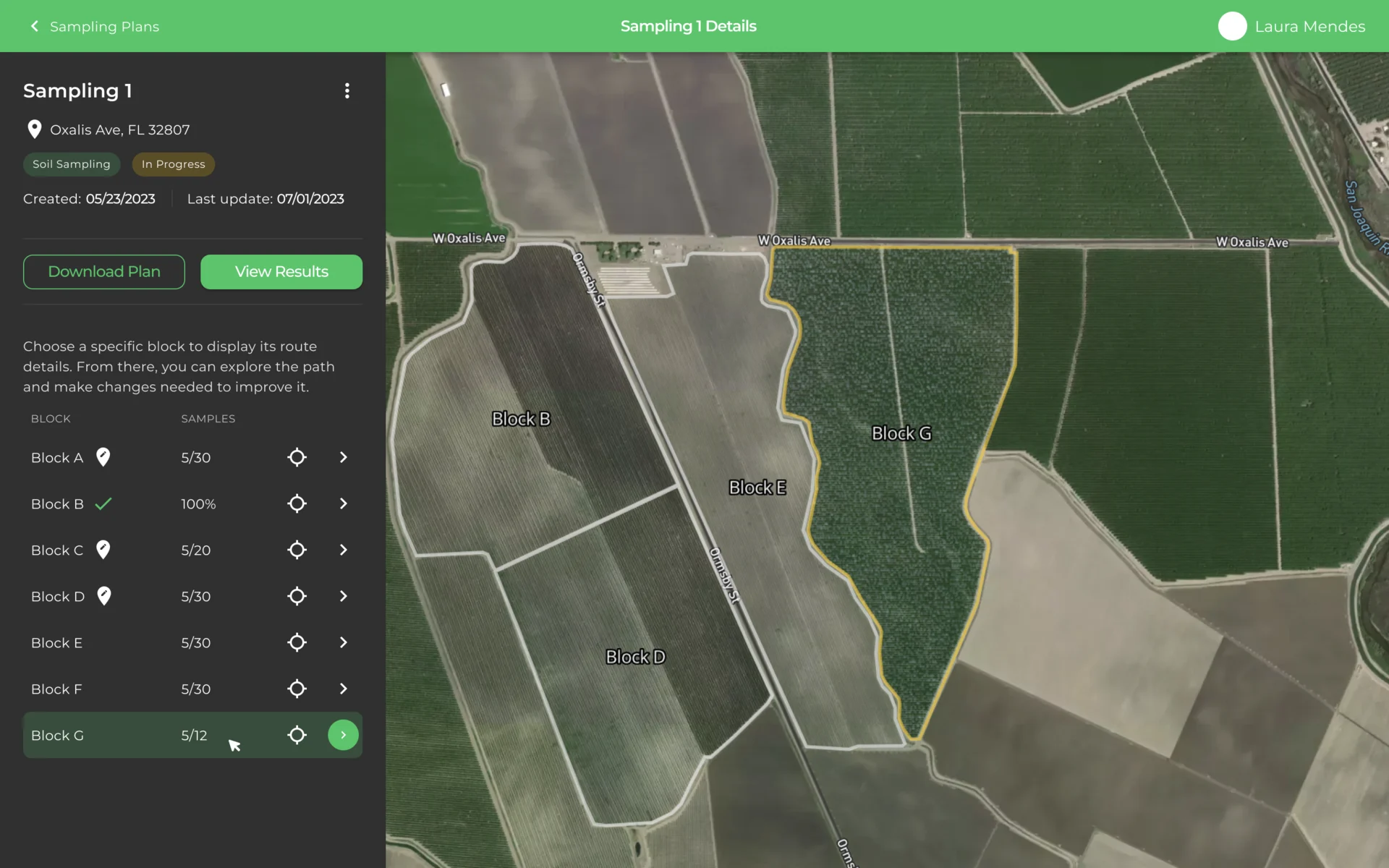
Task: Open Laura Mendes profile avatar
Action: coord(1232,26)
